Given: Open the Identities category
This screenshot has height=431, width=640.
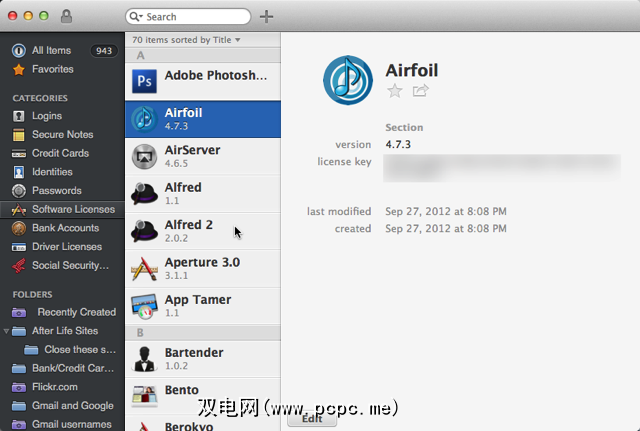Looking at the screenshot, I should pyautogui.click(x=62, y=172).
